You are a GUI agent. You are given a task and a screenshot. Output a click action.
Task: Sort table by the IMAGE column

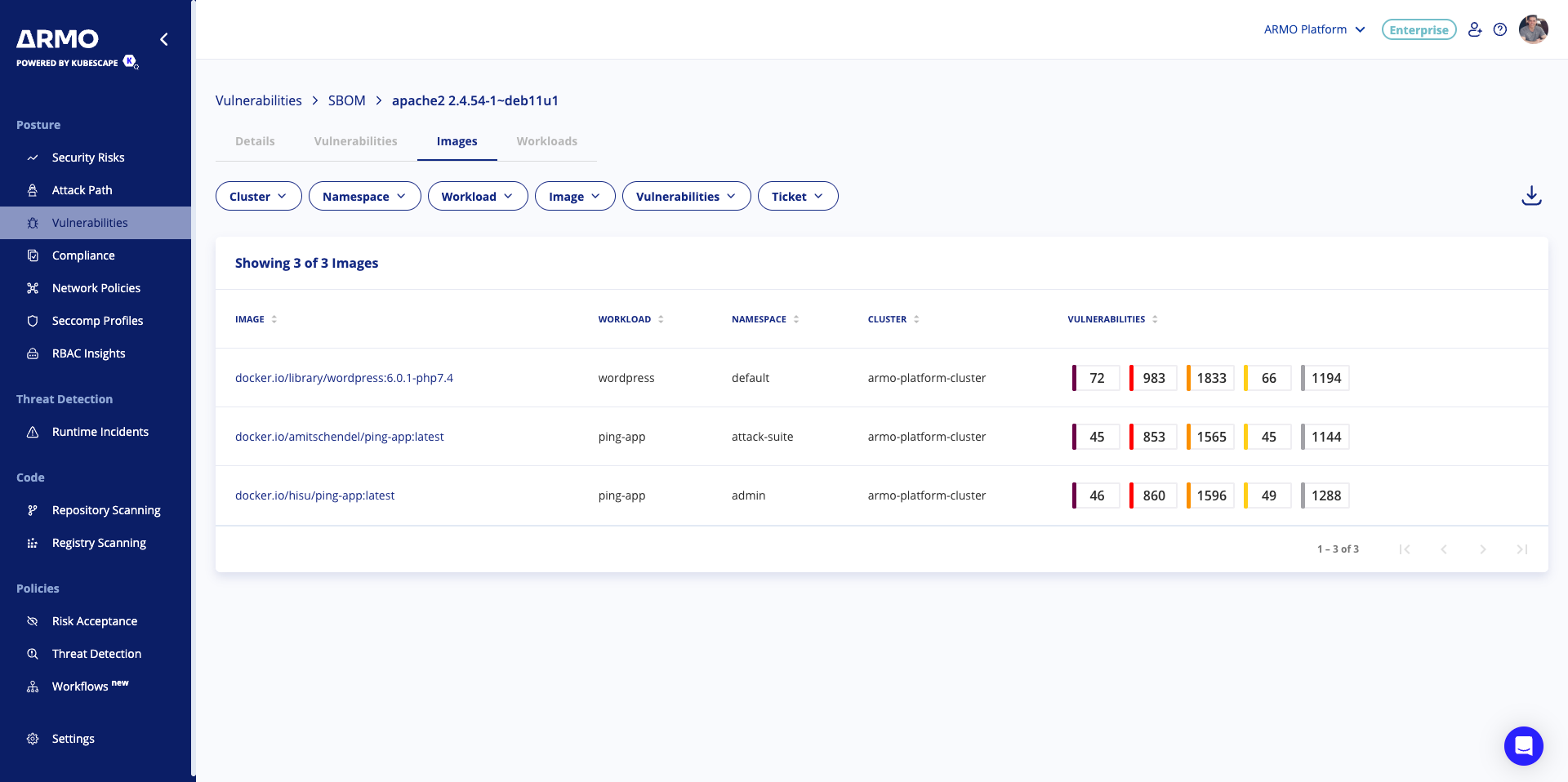256,319
